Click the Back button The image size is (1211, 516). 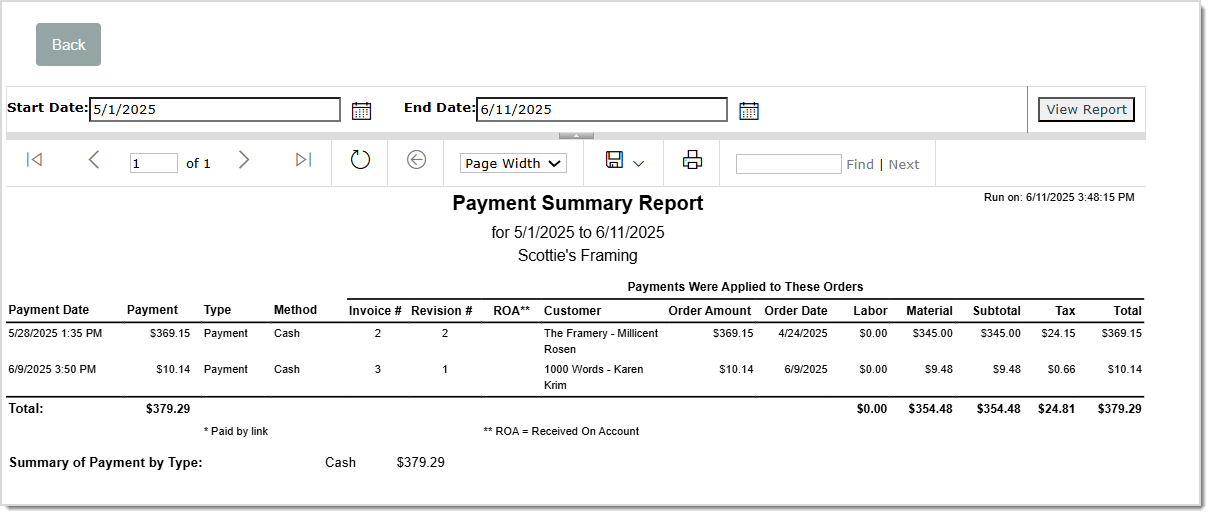pyautogui.click(x=68, y=45)
